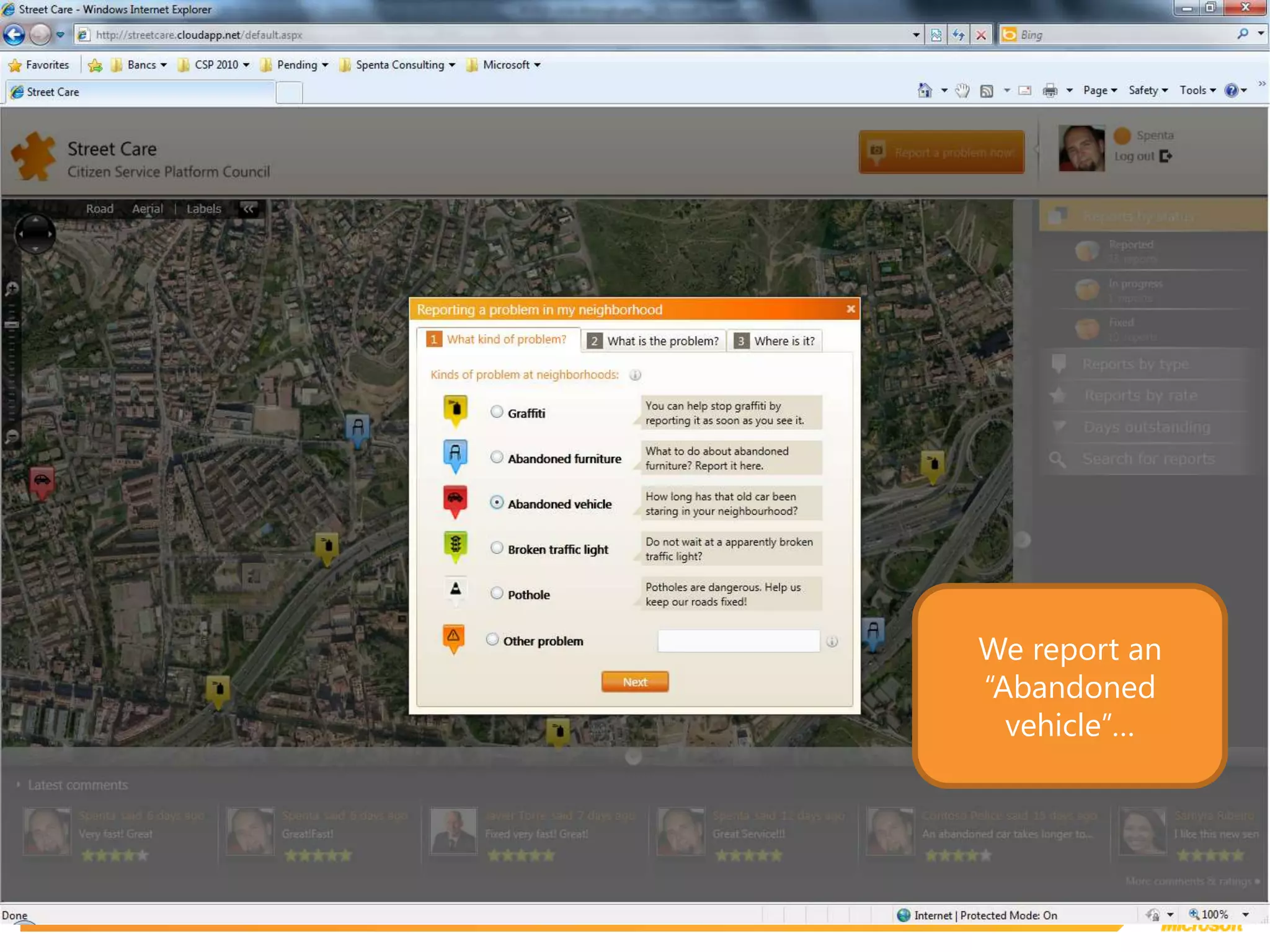Click the Compatibility View icon in address bar
The image size is (1270, 952).
coord(936,35)
